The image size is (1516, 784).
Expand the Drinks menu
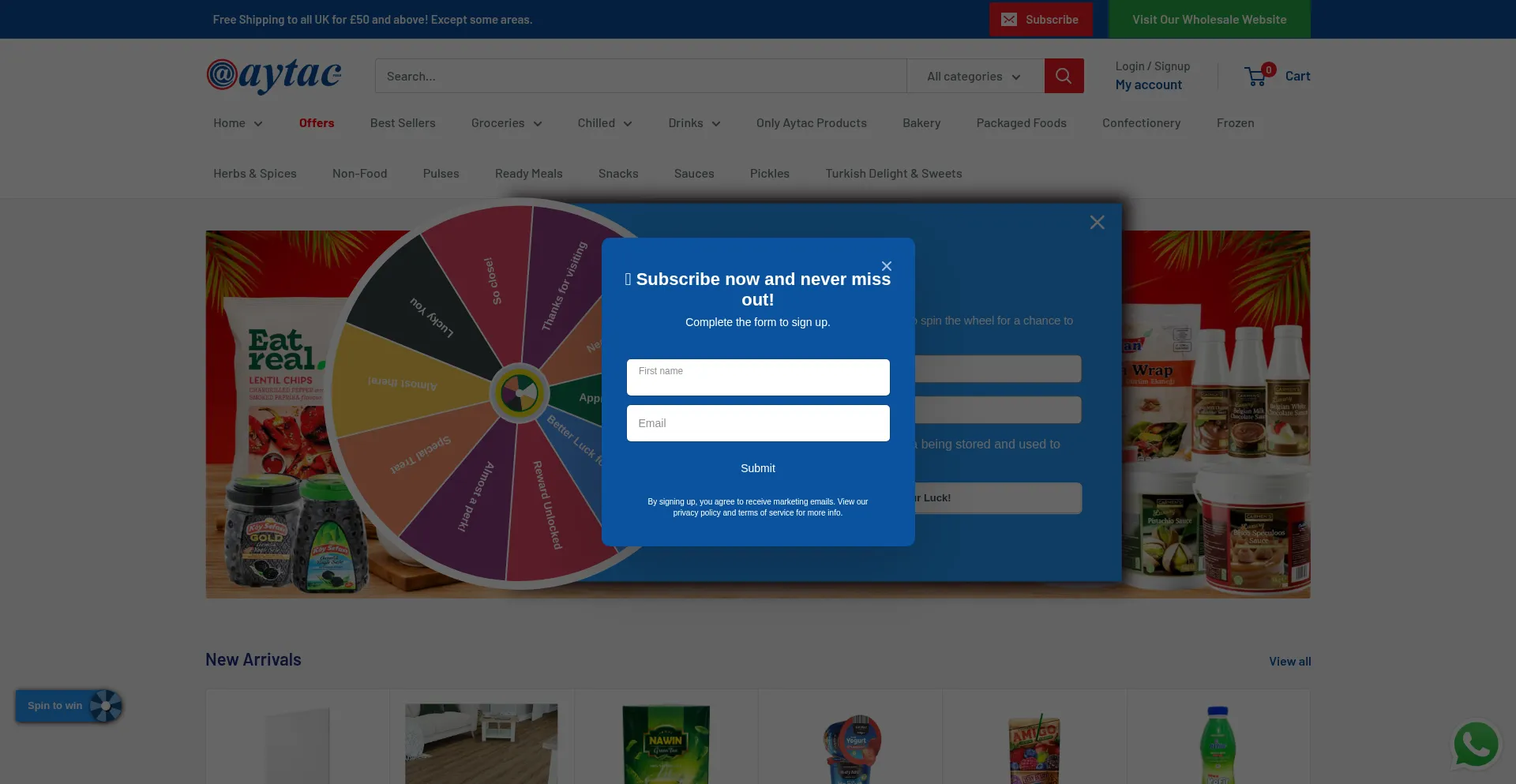695,123
